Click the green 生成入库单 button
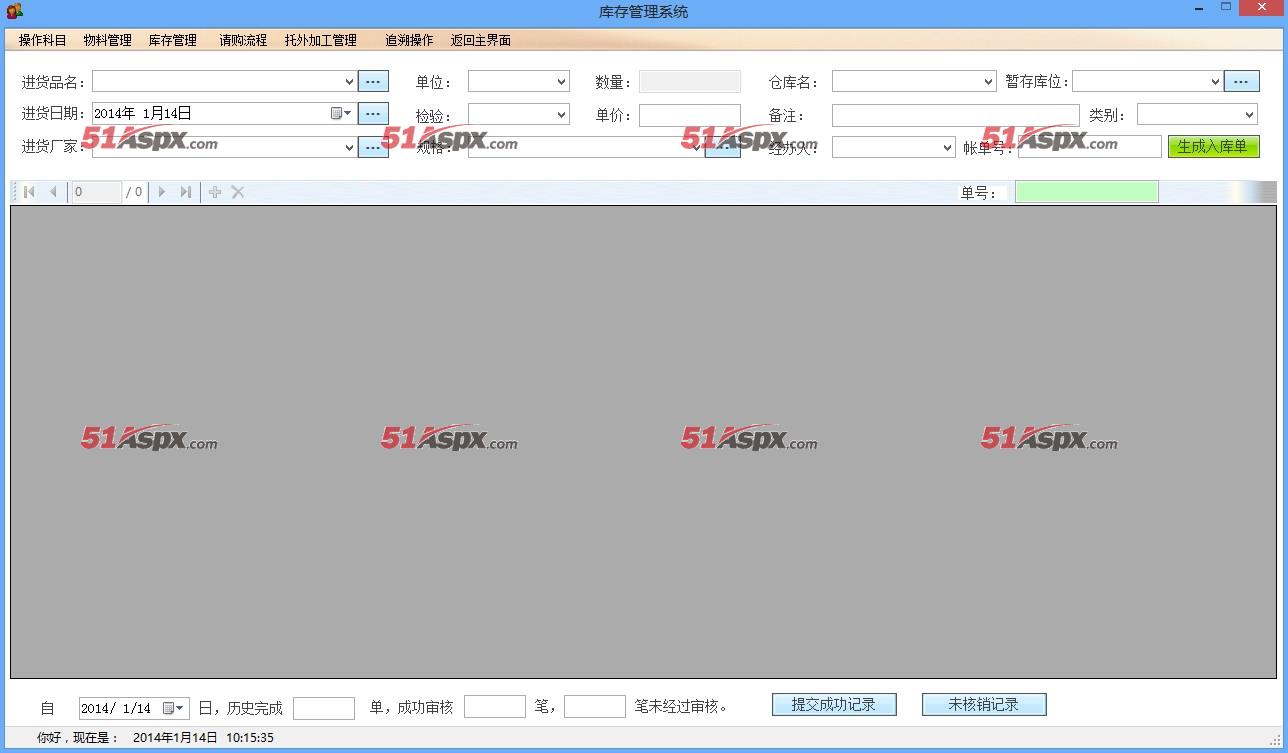 (x=1213, y=146)
